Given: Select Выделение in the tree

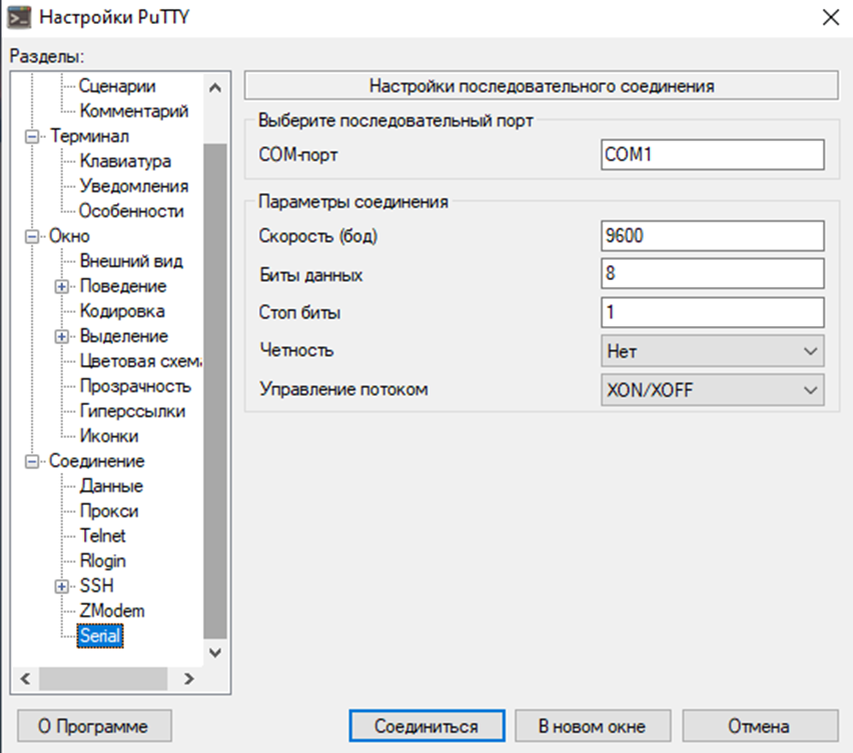Looking at the screenshot, I should tap(124, 336).
